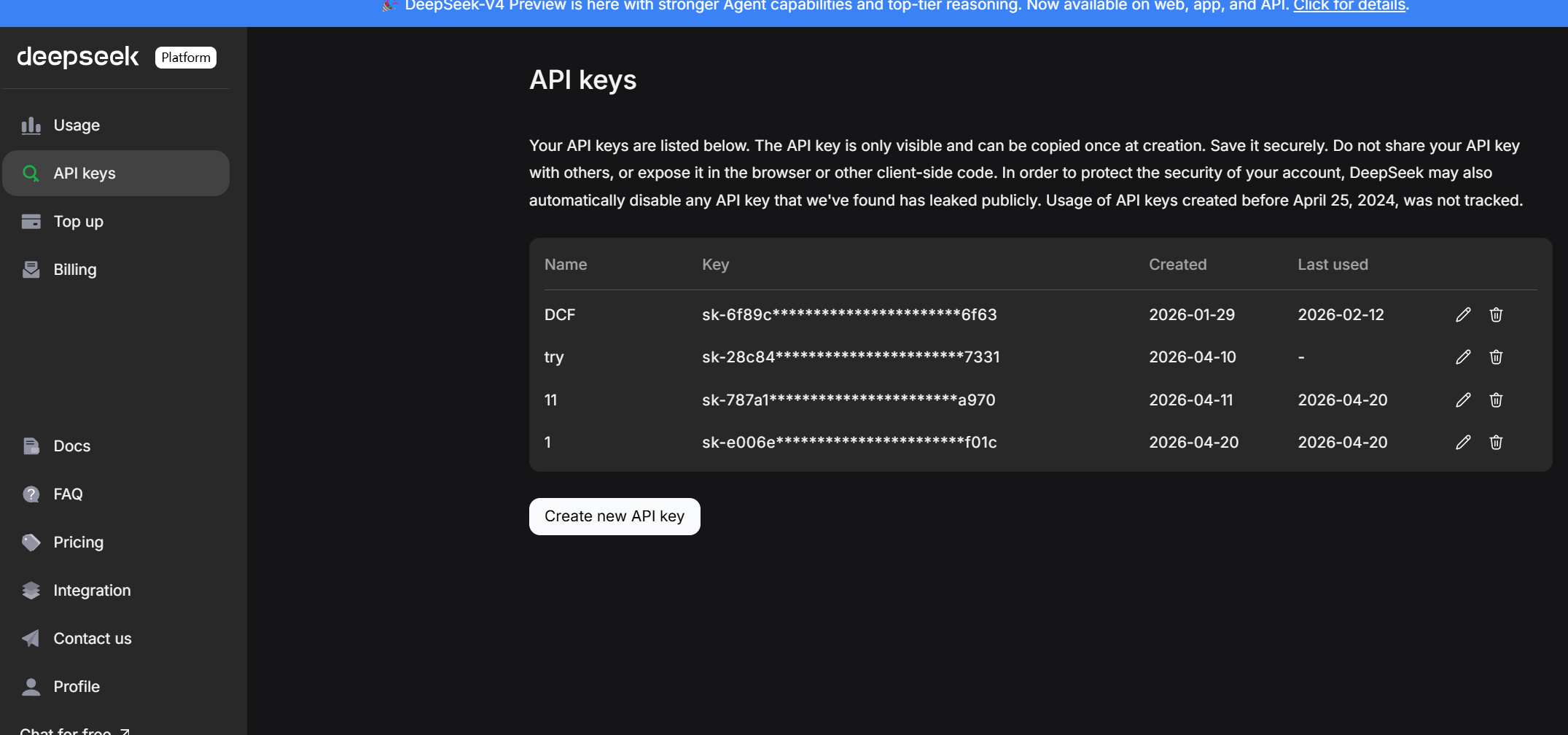Open the Billing section
This screenshot has width=1568, height=735.
coord(116,270)
